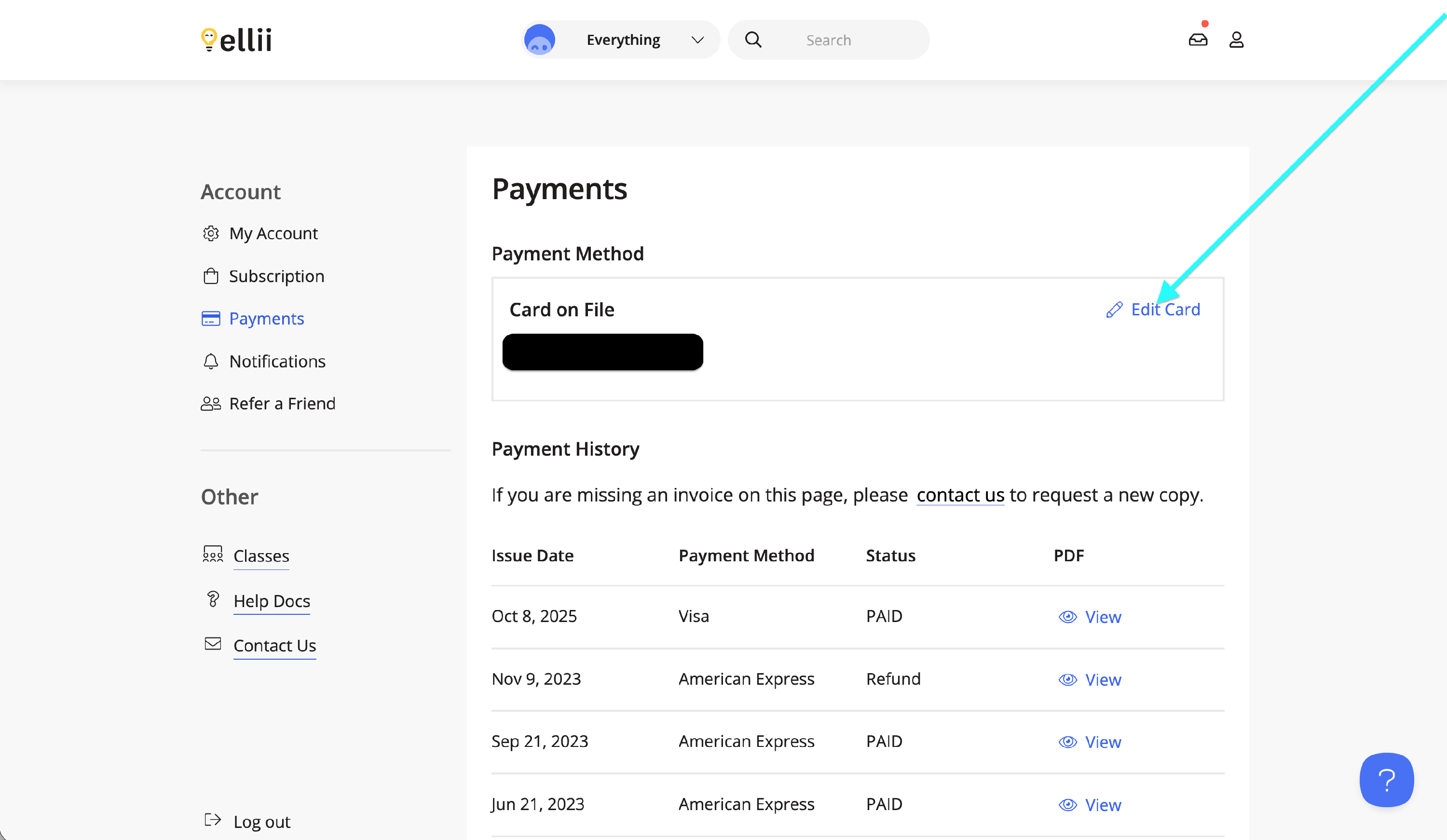Select Notifications in Account sidebar
Viewport: 1447px width, 840px height.
tap(277, 361)
